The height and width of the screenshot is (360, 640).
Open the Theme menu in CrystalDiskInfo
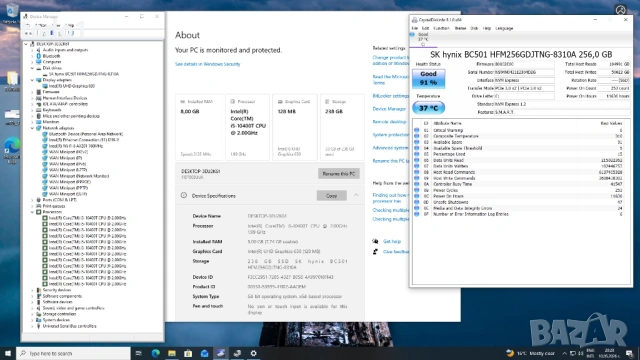tap(460, 28)
